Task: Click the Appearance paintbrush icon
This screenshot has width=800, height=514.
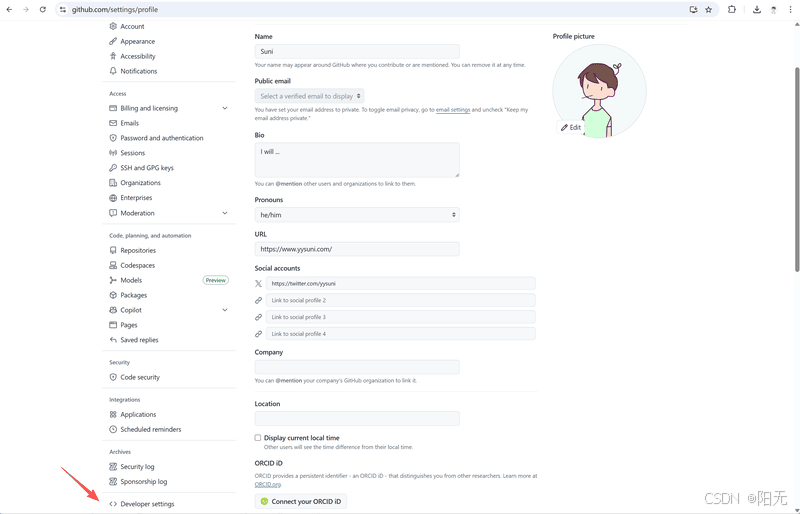Action: pos(113,41)
